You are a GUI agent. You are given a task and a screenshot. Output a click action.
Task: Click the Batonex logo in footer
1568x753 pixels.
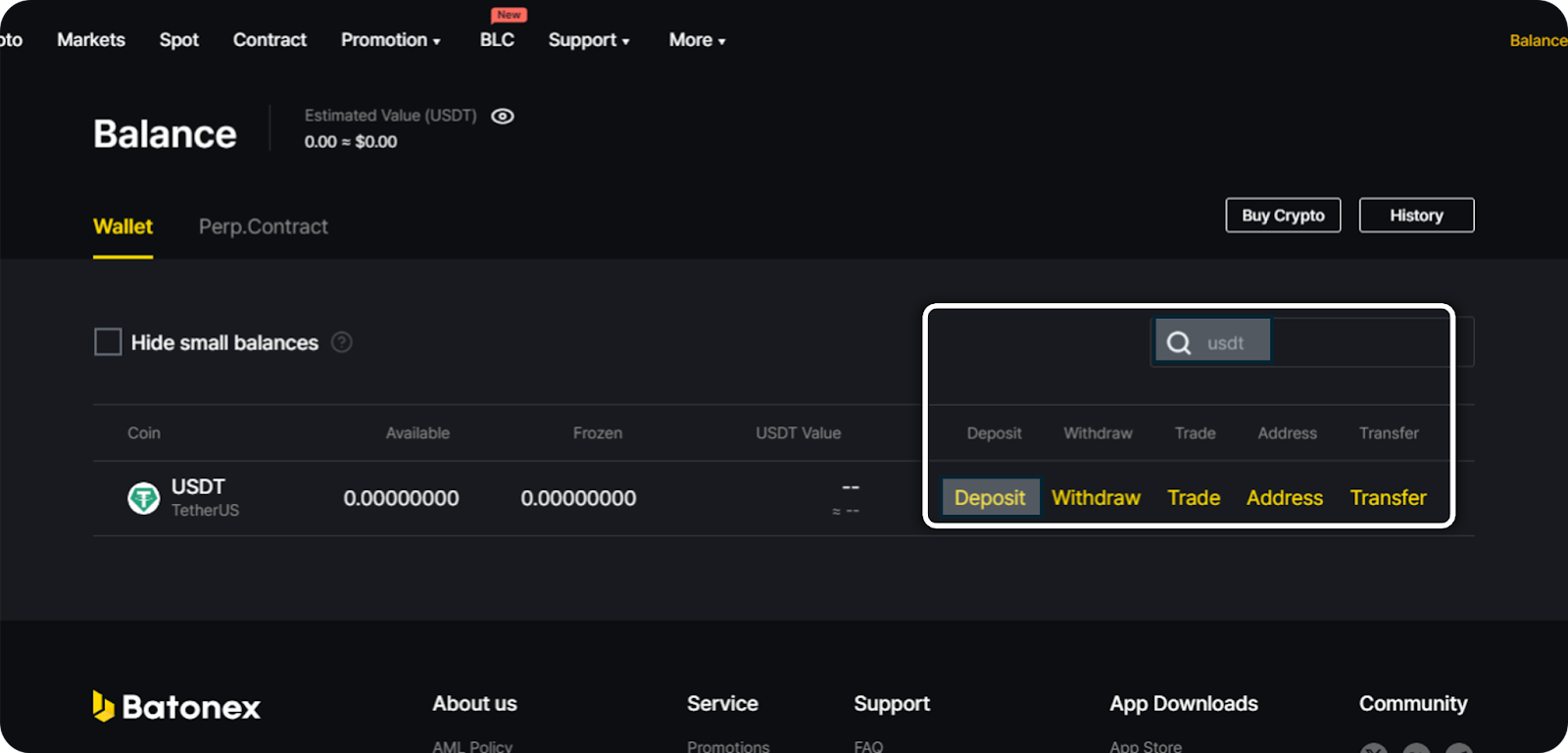pos(177,706)
